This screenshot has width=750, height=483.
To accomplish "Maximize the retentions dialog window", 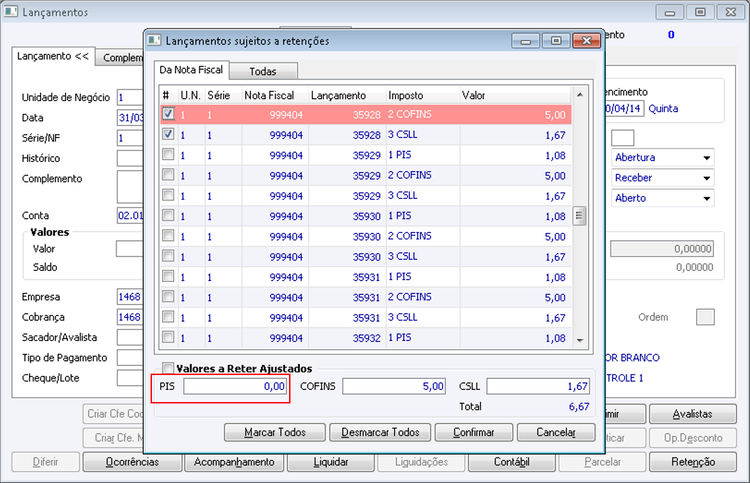I will pos(556,41).
